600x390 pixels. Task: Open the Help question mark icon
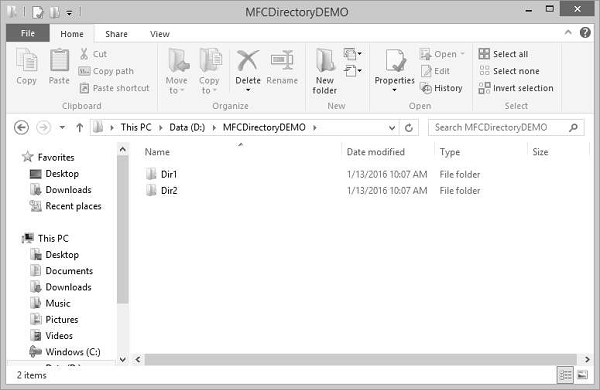[x=585, y=33]
